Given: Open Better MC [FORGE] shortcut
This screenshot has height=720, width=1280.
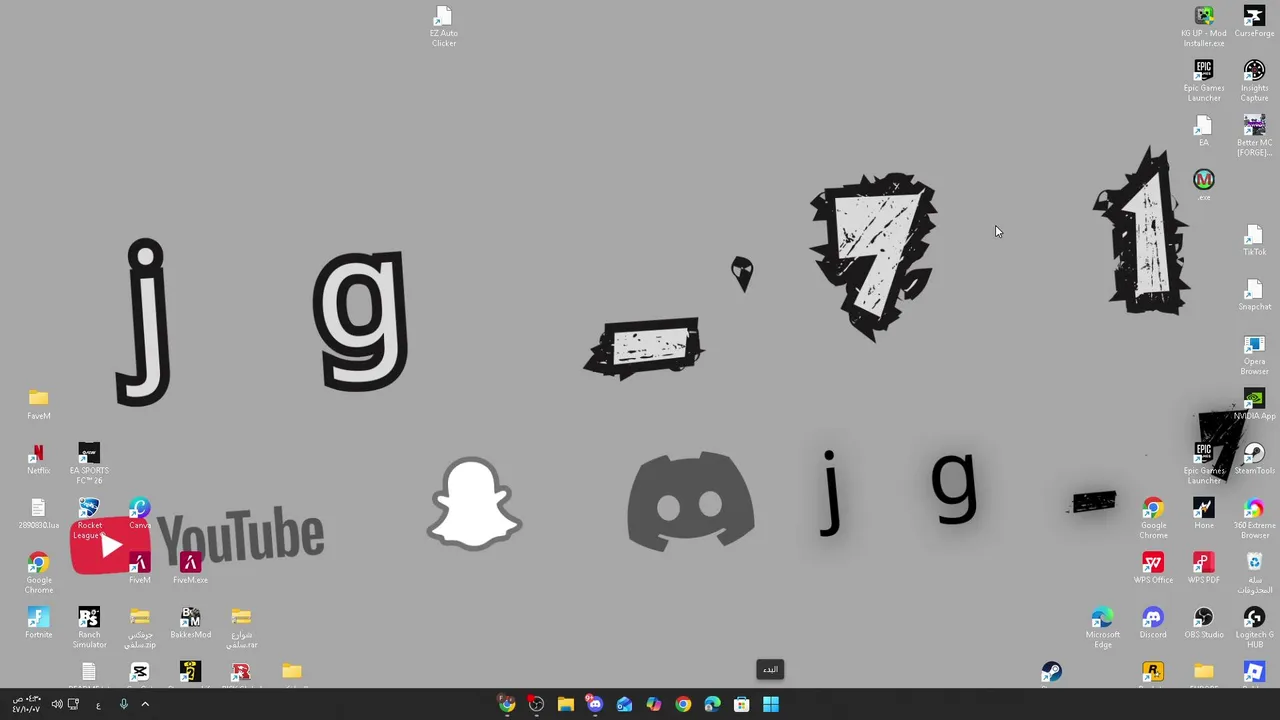Looking at the screenshot, I should point(1254,135).
